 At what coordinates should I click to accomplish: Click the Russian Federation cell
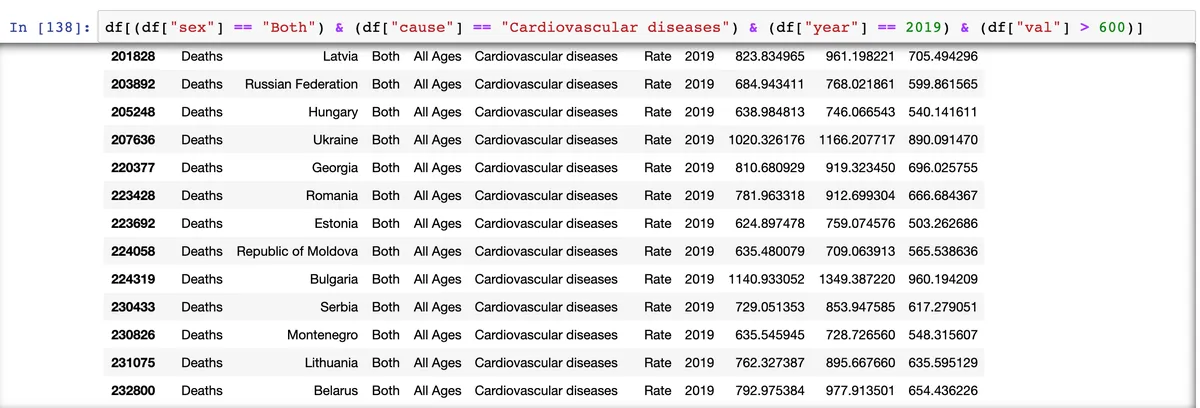tap(301, 84)
